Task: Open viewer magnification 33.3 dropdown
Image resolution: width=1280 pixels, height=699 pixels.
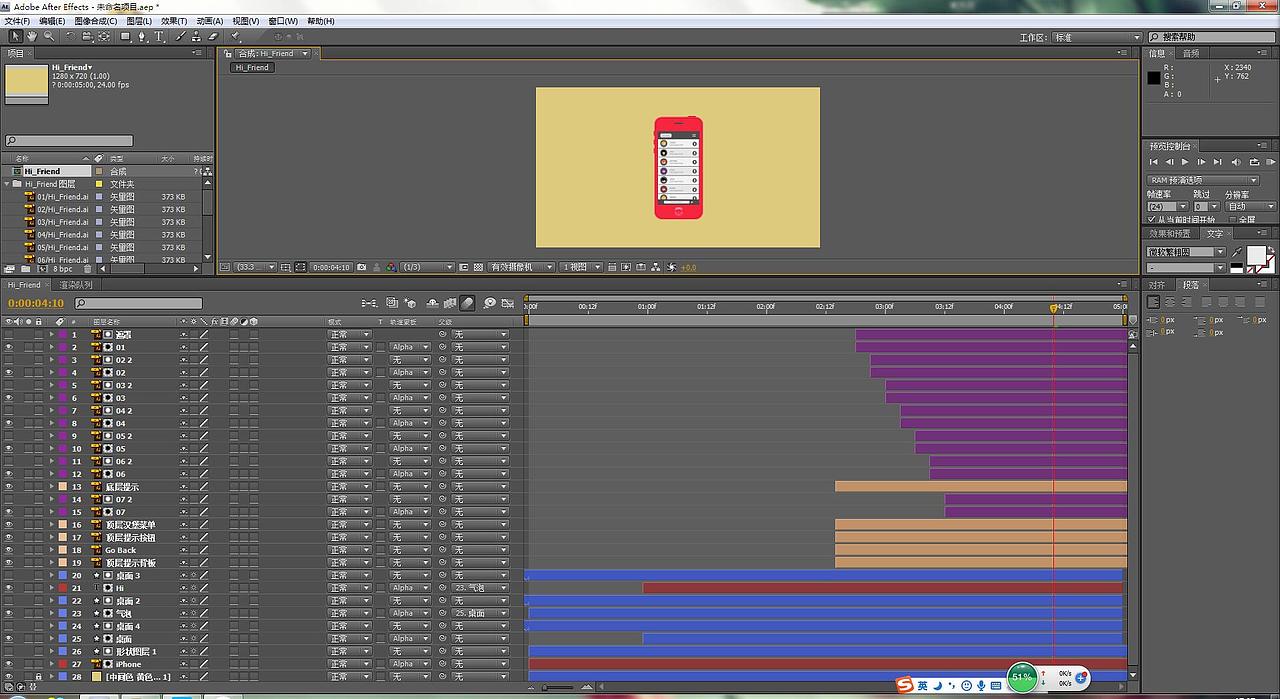Action: click(x=255, y=267)
